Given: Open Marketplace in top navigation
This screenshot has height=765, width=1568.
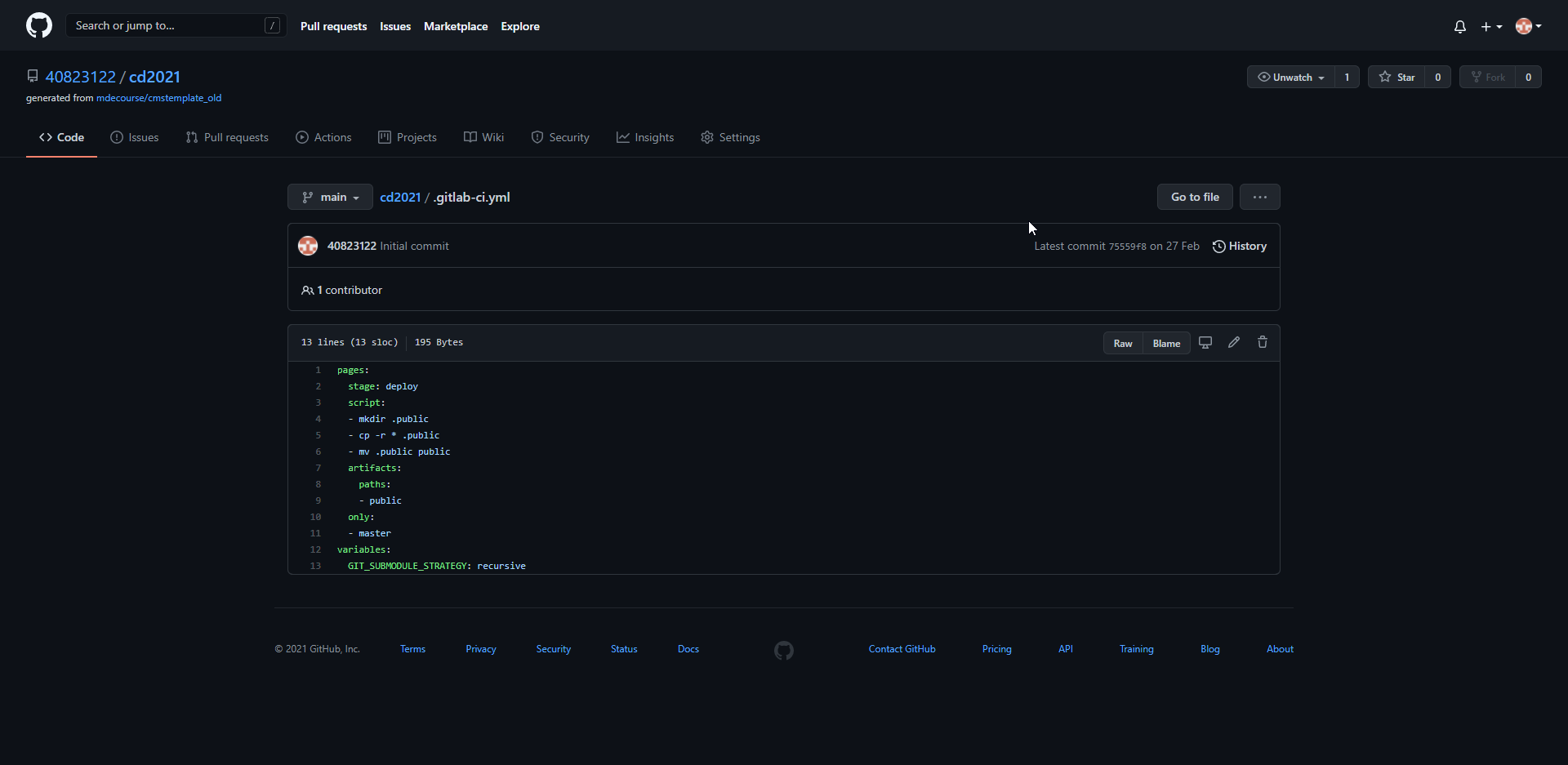Looking at the screenshot, I should point(456,26).
